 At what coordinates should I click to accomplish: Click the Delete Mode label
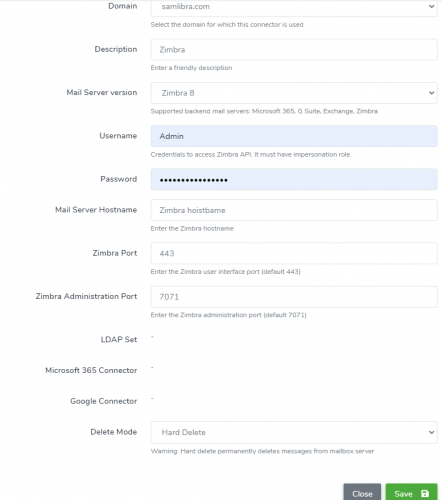[114, 432]
